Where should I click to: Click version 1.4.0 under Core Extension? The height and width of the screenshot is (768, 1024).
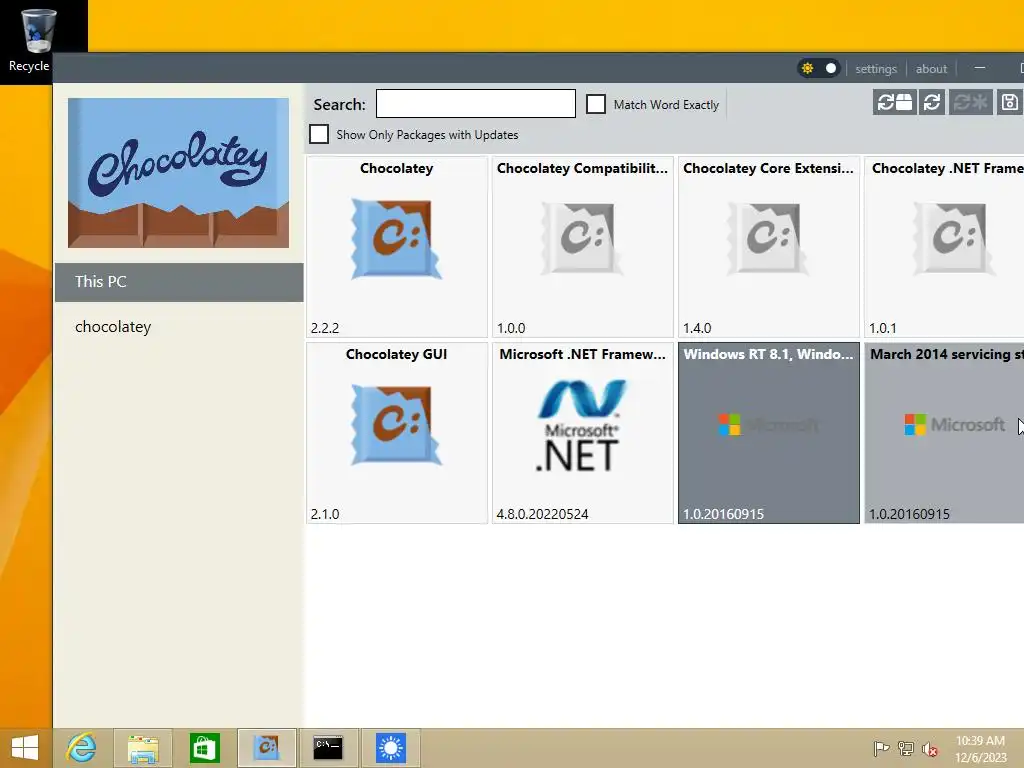click(x=697, y=328)
